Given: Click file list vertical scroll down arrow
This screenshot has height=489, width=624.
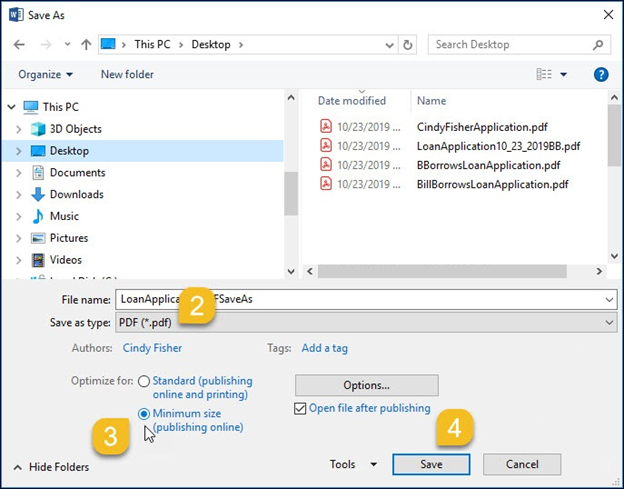Looking at the screenshot, I should [x=614, y=256].
